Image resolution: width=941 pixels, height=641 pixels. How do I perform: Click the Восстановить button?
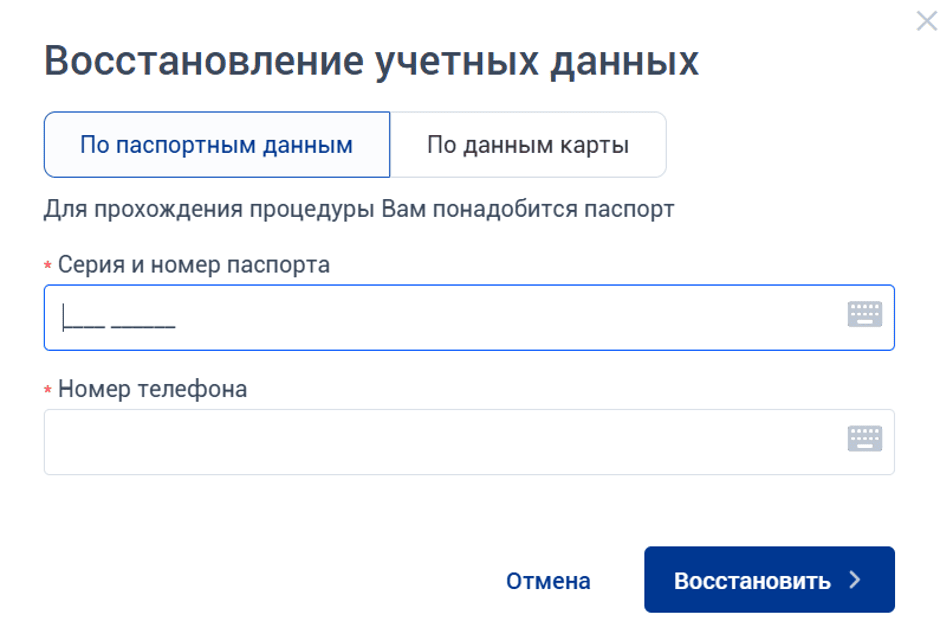[x=770, y=579]
